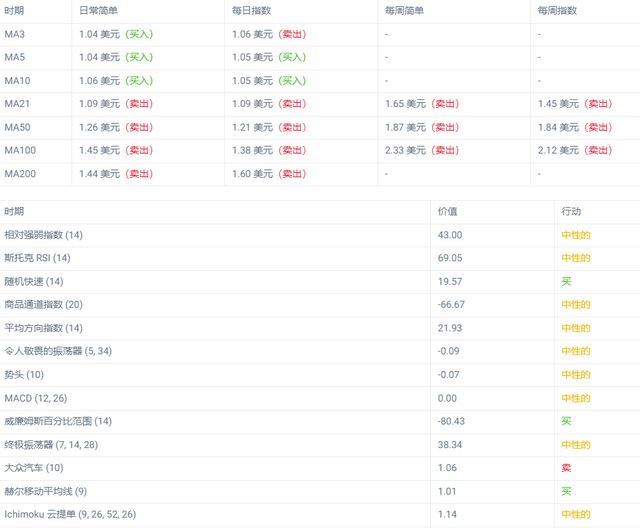Click the 势头 (10) row
The width and height of the screenshot is (640, 528).
click(320, 375)
